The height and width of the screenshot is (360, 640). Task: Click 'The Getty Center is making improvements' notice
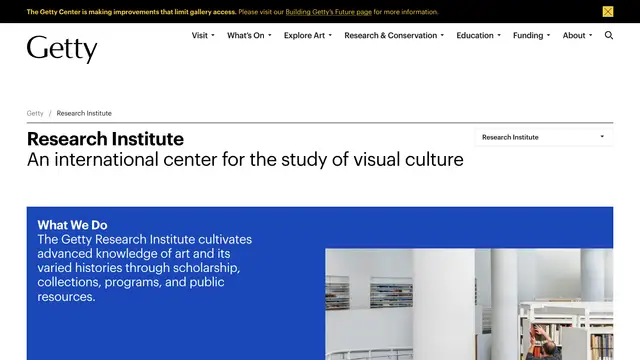131,12
